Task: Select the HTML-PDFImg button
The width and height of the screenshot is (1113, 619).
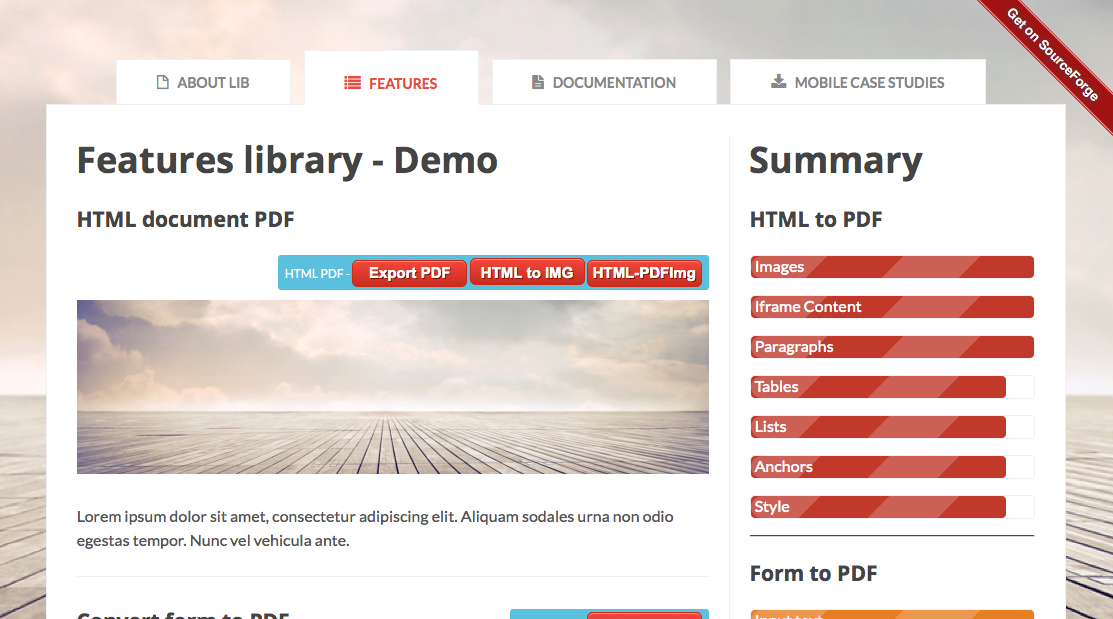Action: [645, 271]
